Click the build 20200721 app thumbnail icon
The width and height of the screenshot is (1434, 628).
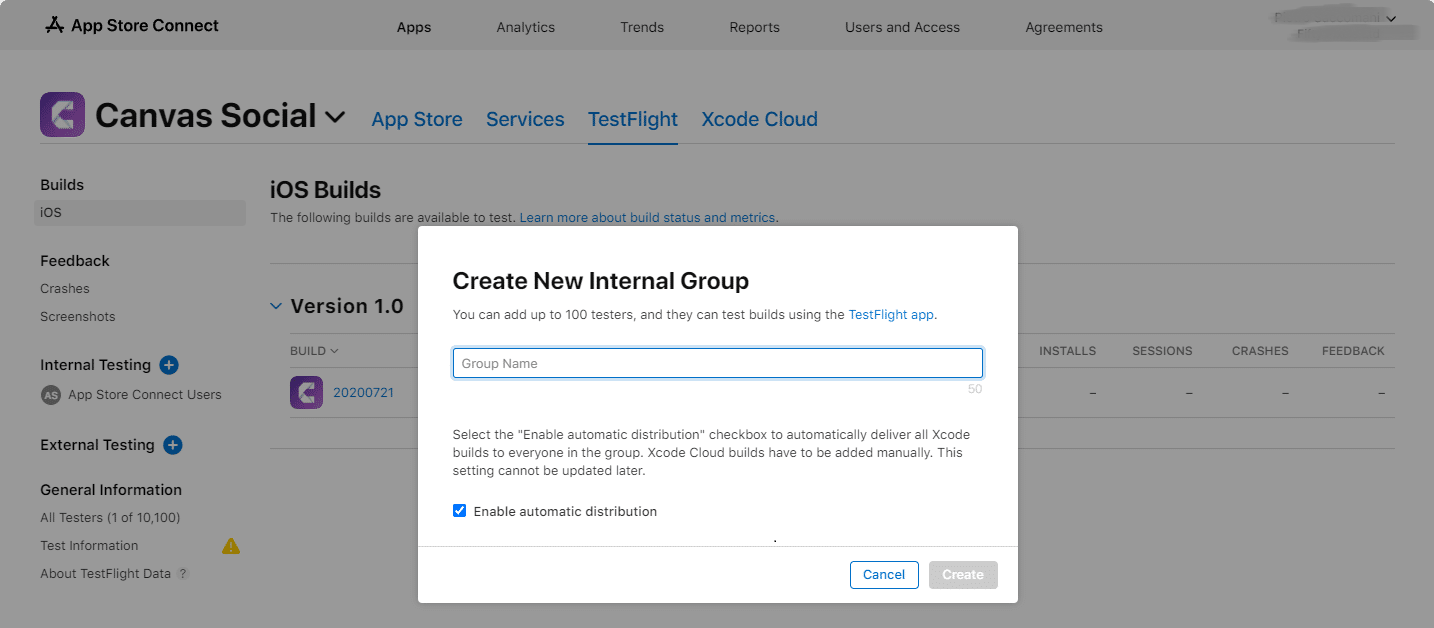pyautogui.click(x=306, y=392)
